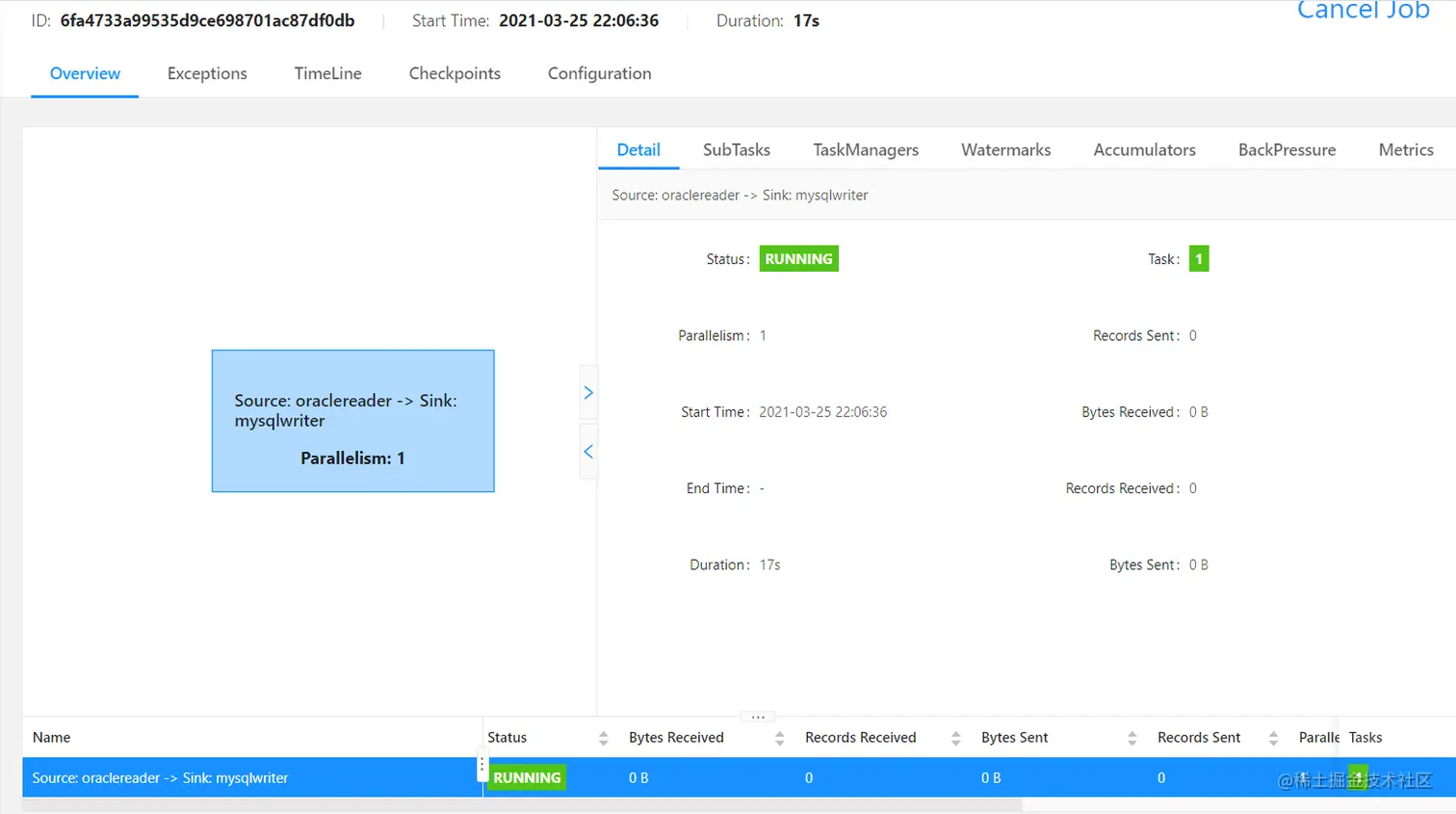
Task: Select the oraclereader mysqlwriter table row
Action: 740,777
